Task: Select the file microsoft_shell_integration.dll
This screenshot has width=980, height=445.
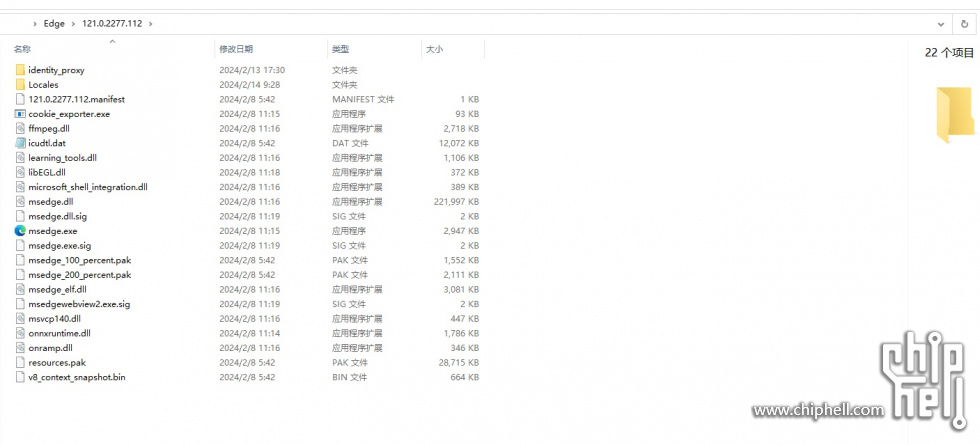Action: click(x=88, y=187)
